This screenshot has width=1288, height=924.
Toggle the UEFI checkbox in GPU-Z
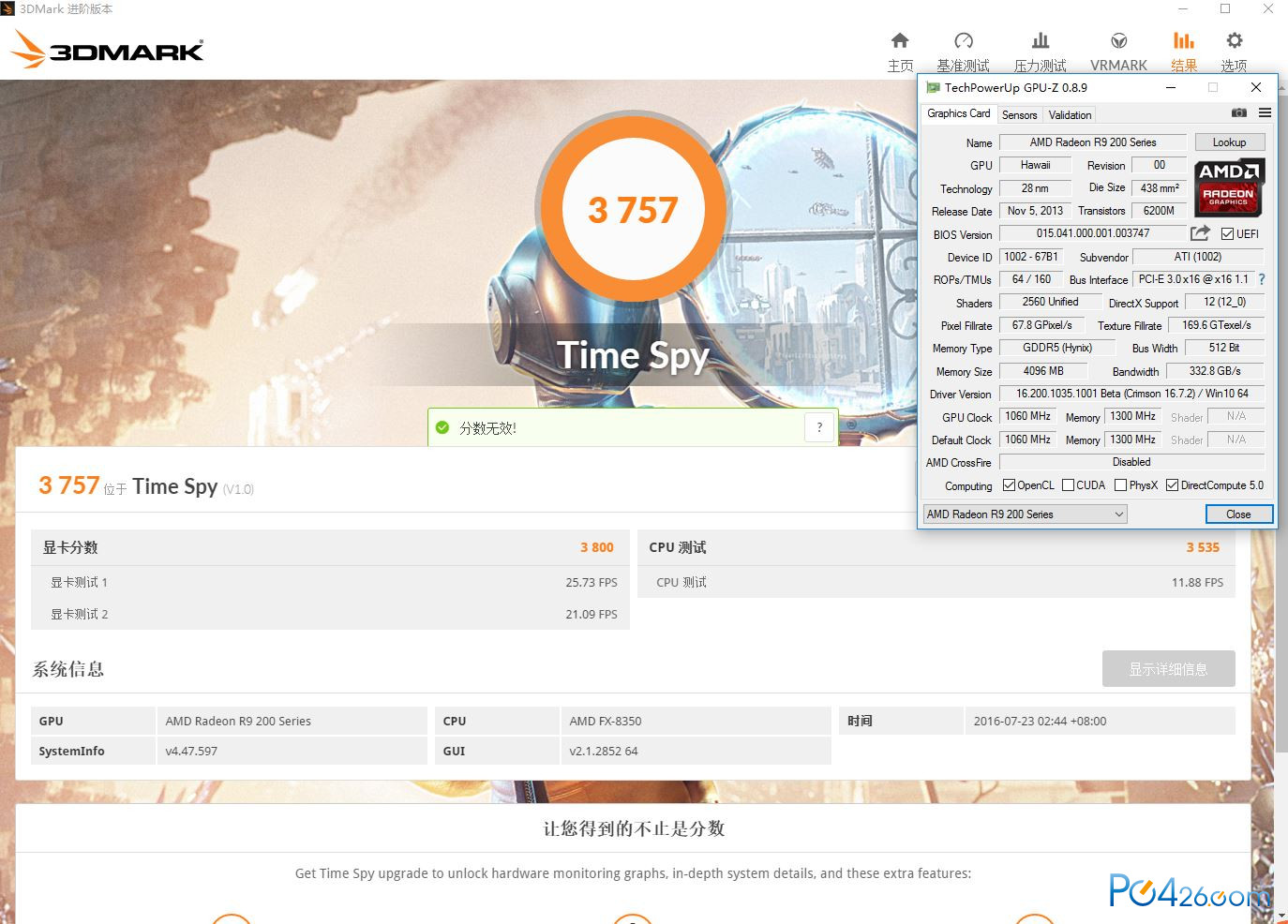tap(1227, 234)
